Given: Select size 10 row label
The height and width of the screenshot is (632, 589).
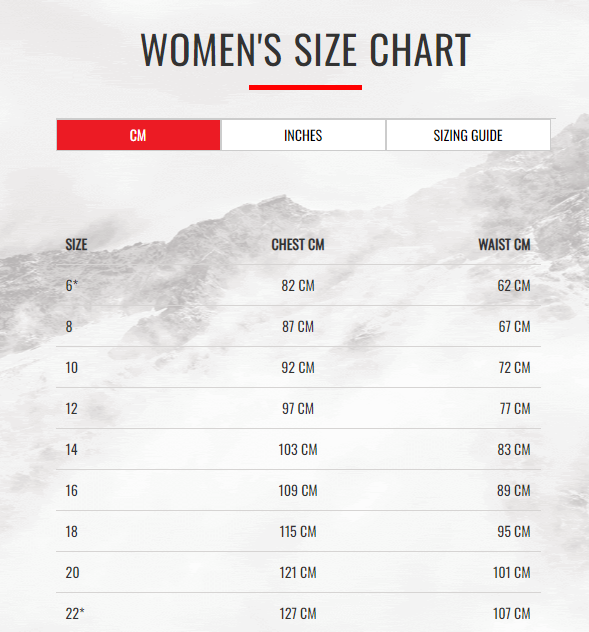Looking at the screenshot, I should click(x=71, y=368).
